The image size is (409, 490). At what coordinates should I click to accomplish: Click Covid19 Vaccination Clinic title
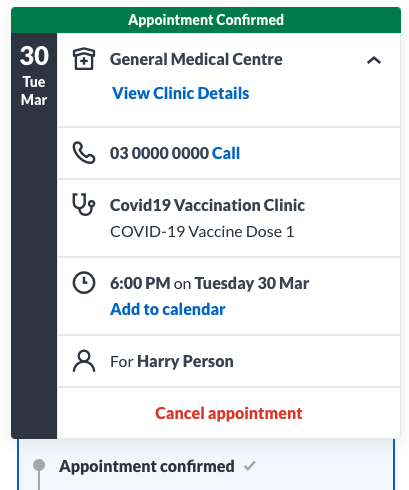207,205
